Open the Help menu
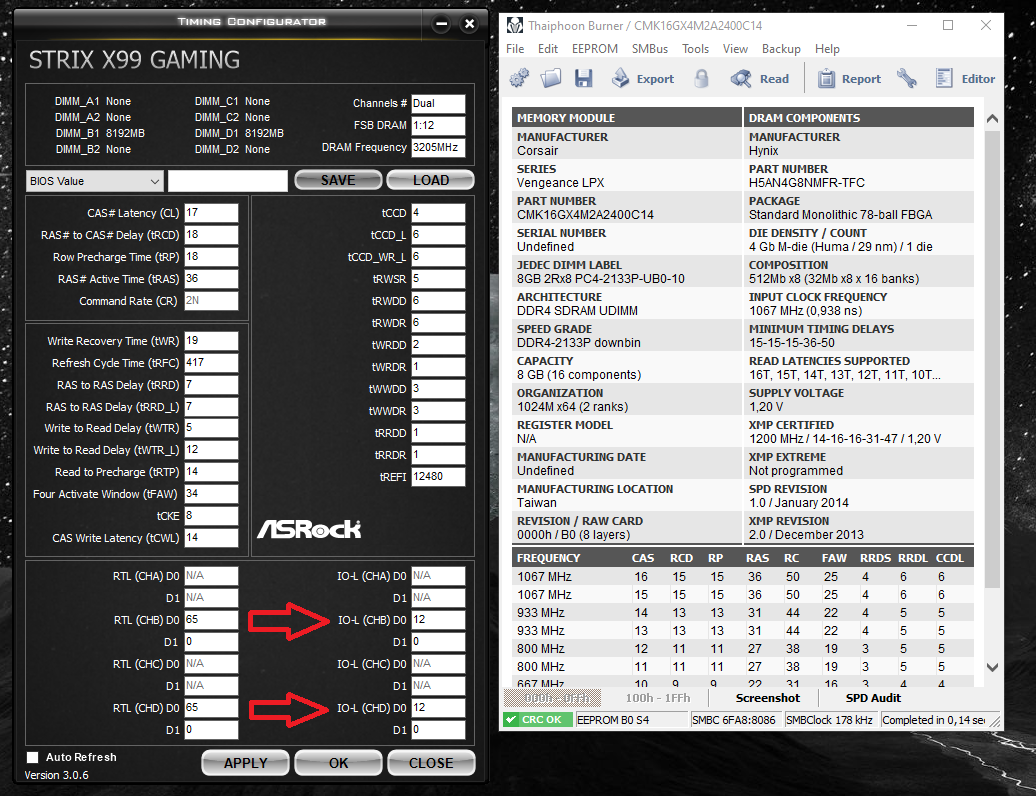Screen dimensions: 1036x796 (x=827, y=49)
